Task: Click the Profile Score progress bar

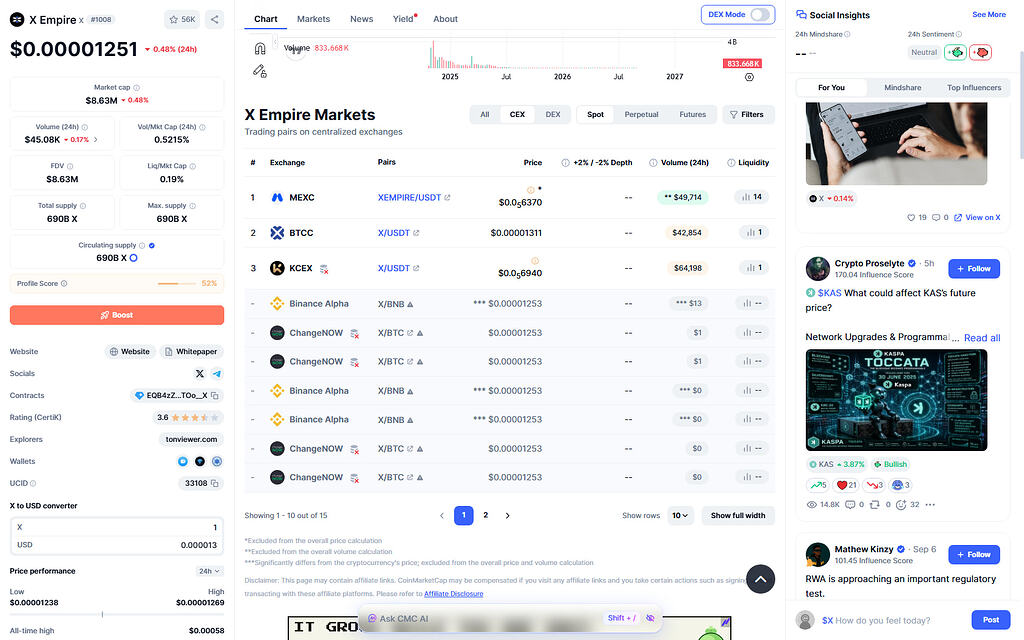Action: tap(176, 283)
